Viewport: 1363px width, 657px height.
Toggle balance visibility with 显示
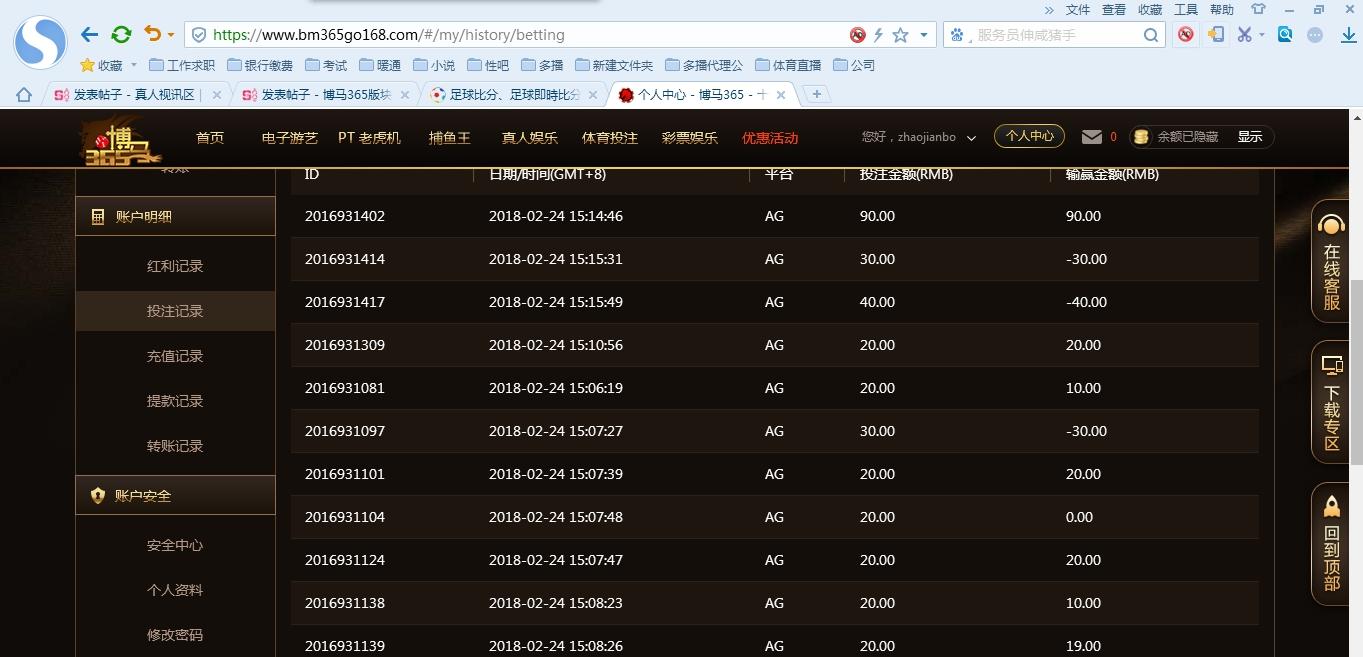tap(1250, 137)
